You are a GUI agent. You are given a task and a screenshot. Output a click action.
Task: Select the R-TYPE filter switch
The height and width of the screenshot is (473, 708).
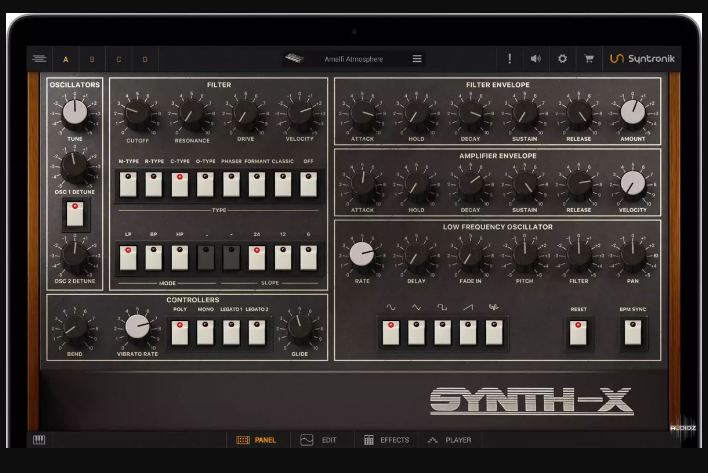(154, 184)
